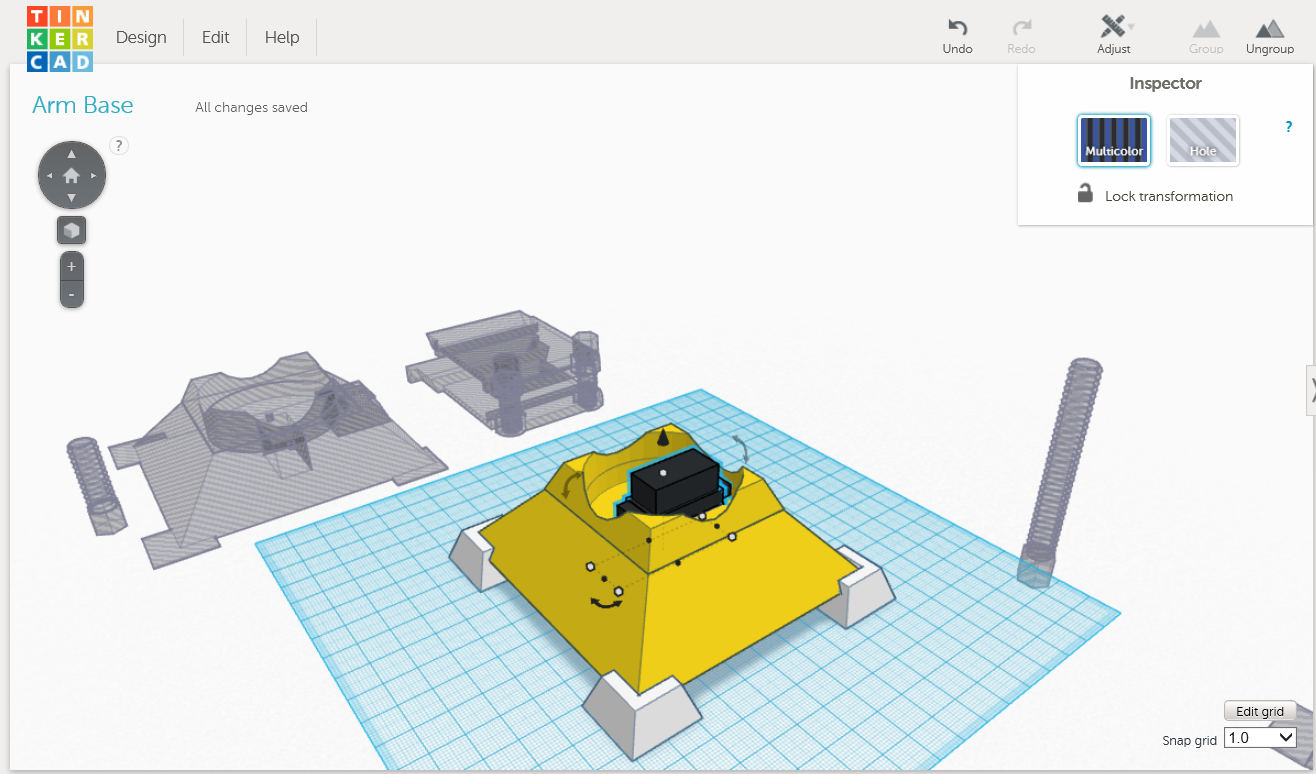The width and height of the screenshot is (1316, 774).
Task: Toggle Lock transformation
Action: point(1155,195)
